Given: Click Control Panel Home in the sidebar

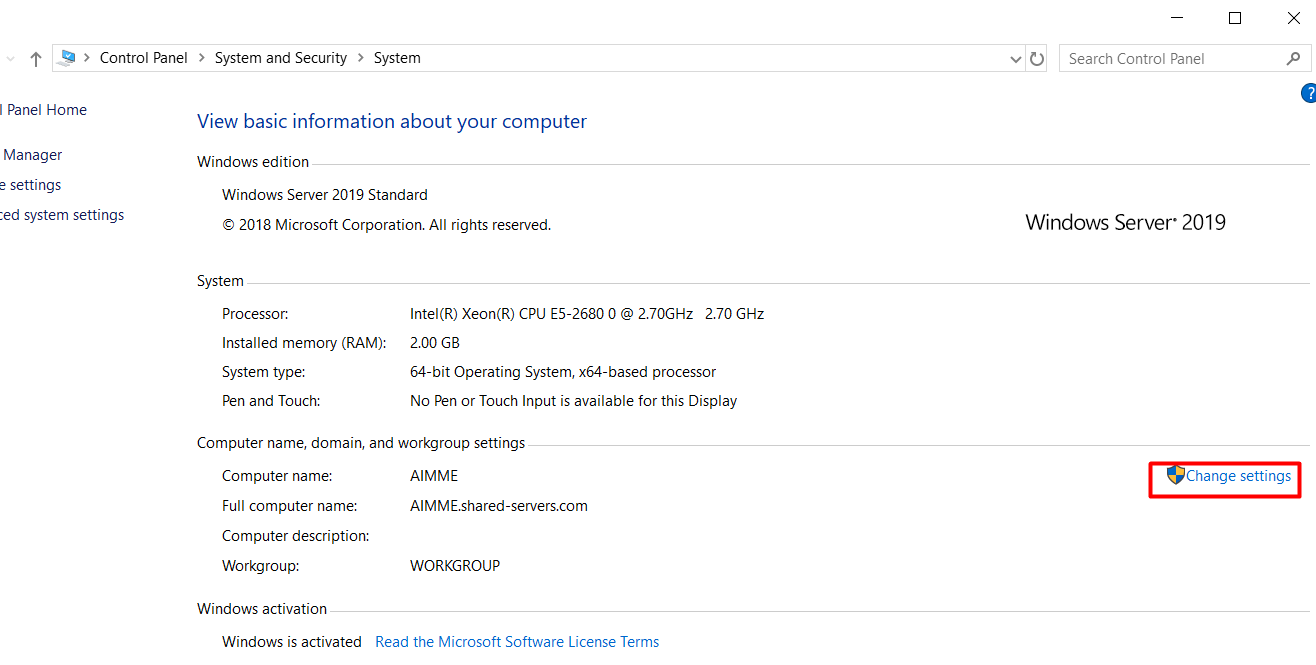Looking at the screenshot, I should click(x=44, y=109).
